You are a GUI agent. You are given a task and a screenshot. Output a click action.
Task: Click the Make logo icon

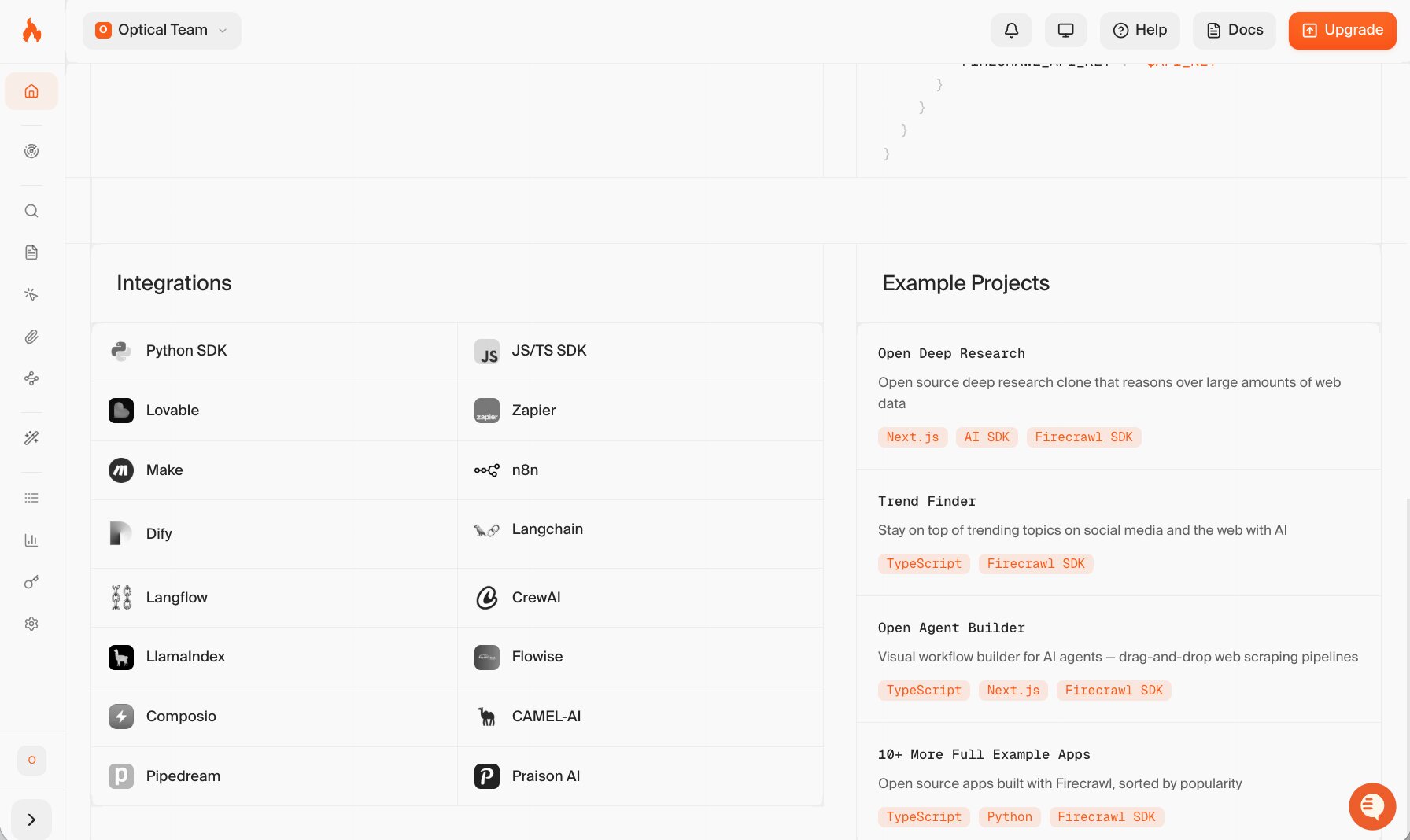point(121,470)
